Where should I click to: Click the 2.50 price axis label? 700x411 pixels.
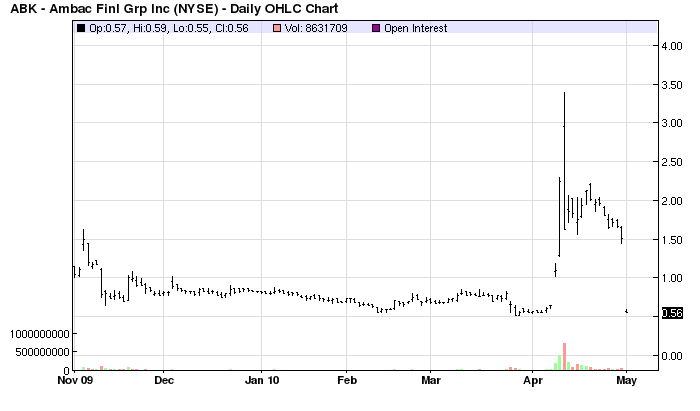tap(672, 162)
